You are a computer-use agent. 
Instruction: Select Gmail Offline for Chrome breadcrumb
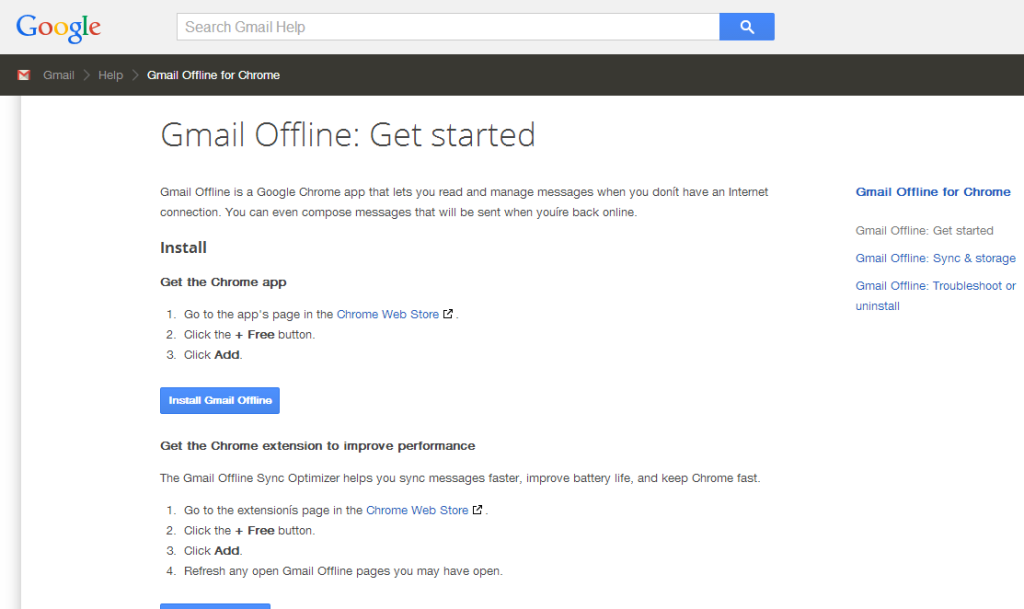click(213, 75)
